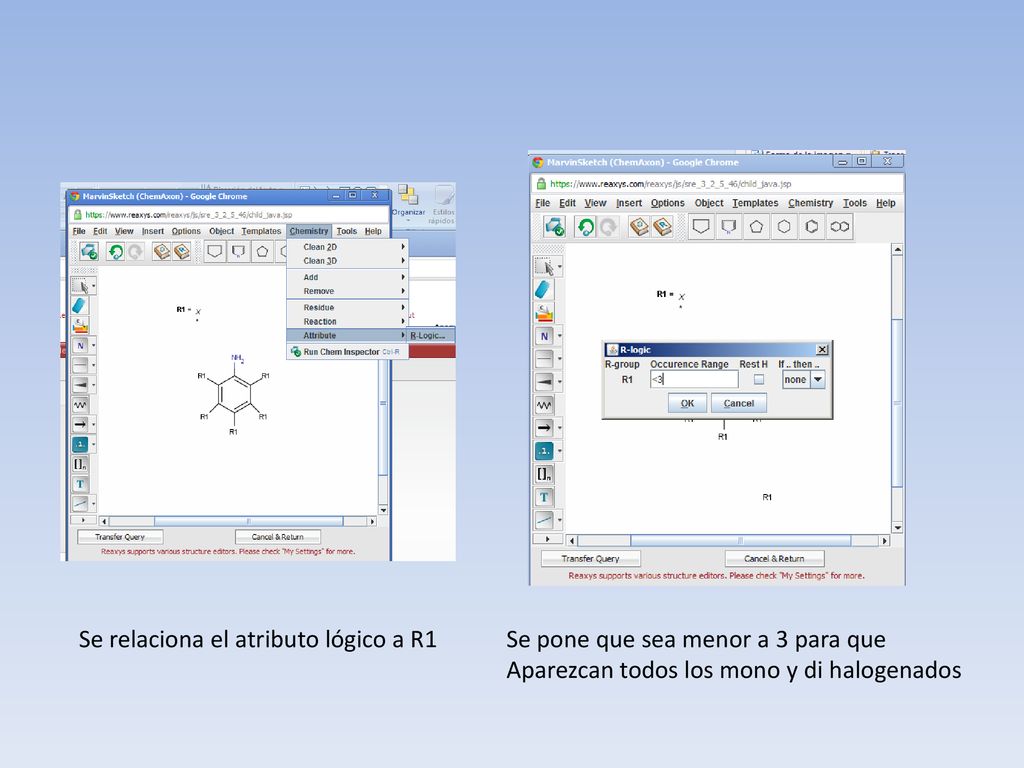Open the Periodic Table tool in right window
This screenshot has height=768, width=1024.
543,313
